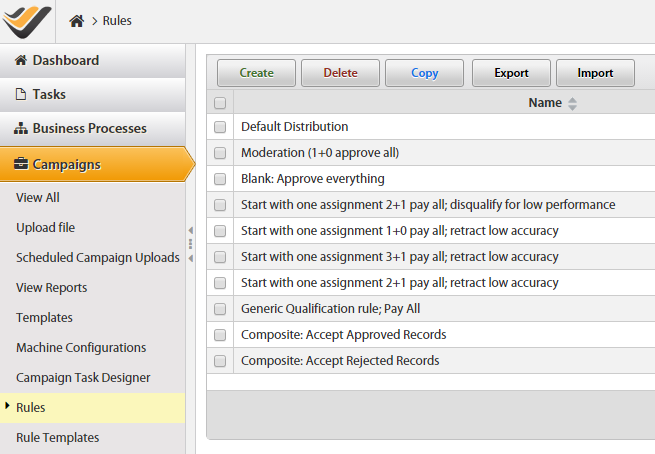655x454 pixels.
Task: Grab the sidebar splitter handle dots
Action: pyautogui.click(x=190, y=244)
